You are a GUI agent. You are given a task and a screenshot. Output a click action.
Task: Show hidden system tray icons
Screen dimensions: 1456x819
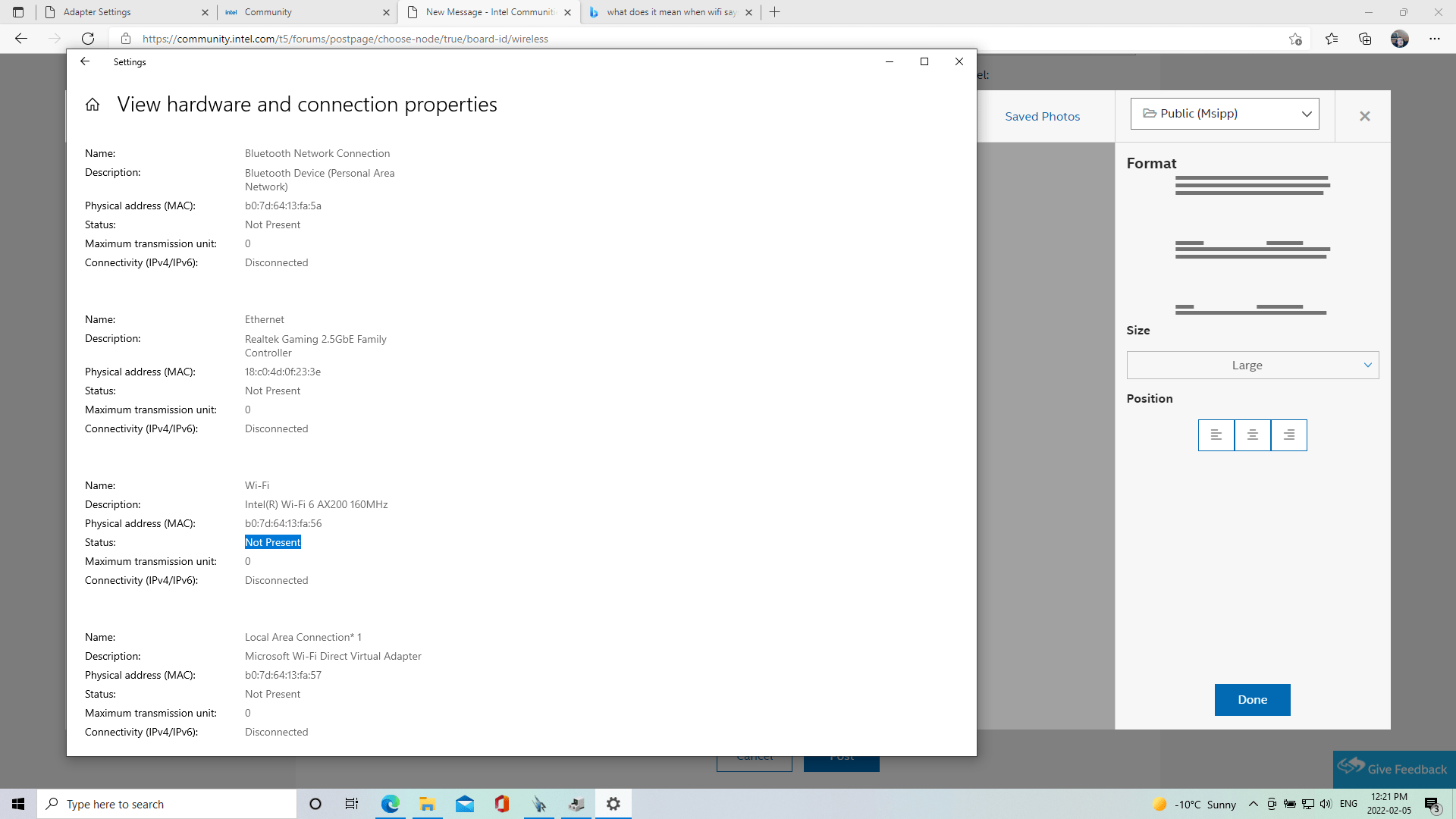pos(1254,804)
